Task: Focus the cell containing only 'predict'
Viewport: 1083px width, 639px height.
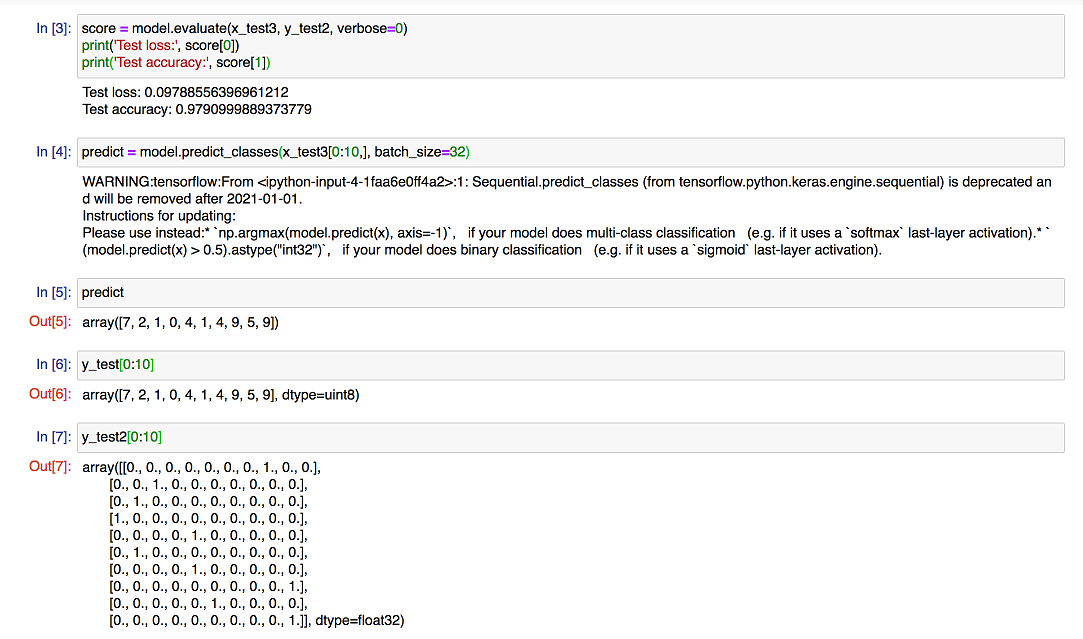Action: pyautogui.click(x=570, y=293)
